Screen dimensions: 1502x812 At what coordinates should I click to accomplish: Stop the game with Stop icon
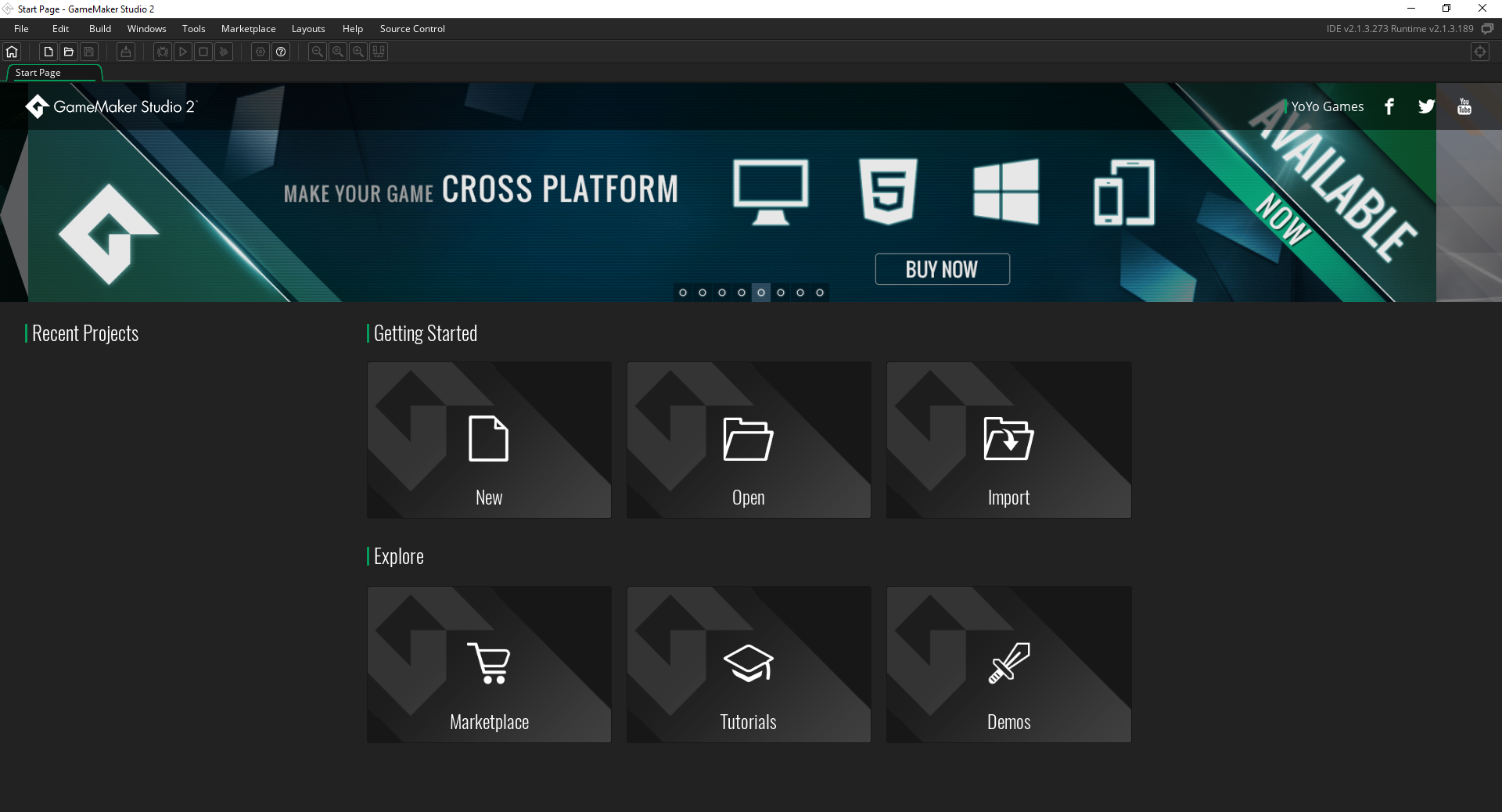click(203, 52)
